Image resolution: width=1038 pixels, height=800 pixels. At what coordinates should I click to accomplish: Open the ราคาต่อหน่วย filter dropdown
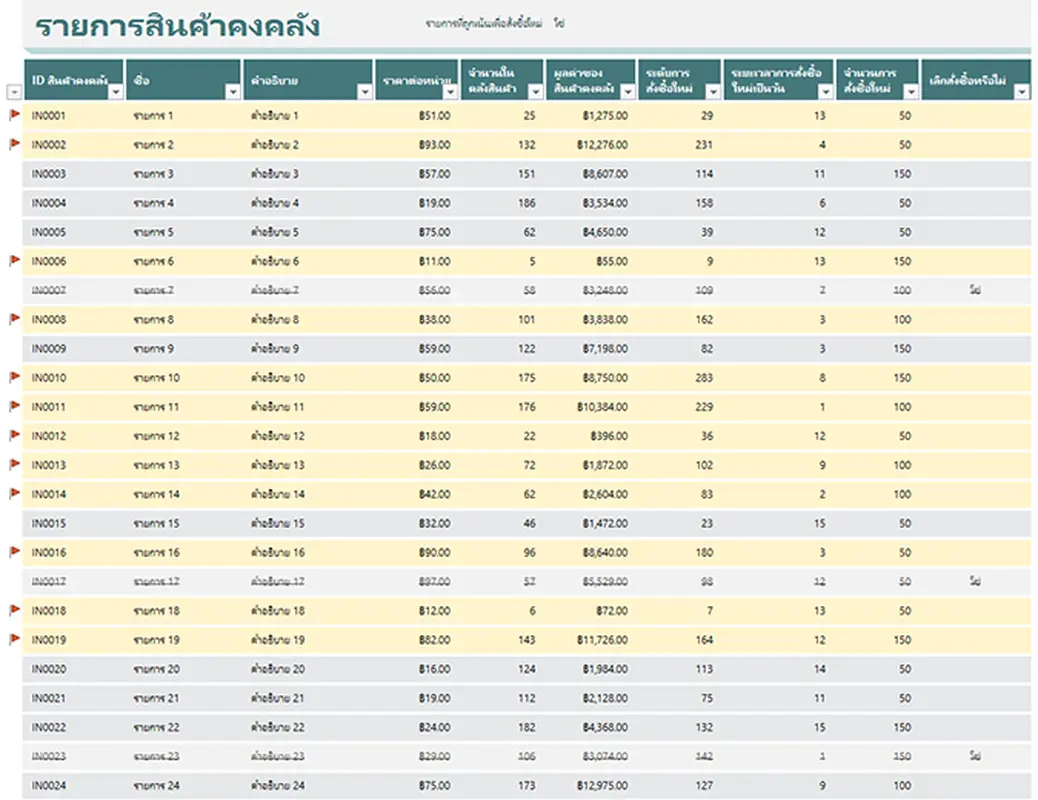(x=450, y=92)
